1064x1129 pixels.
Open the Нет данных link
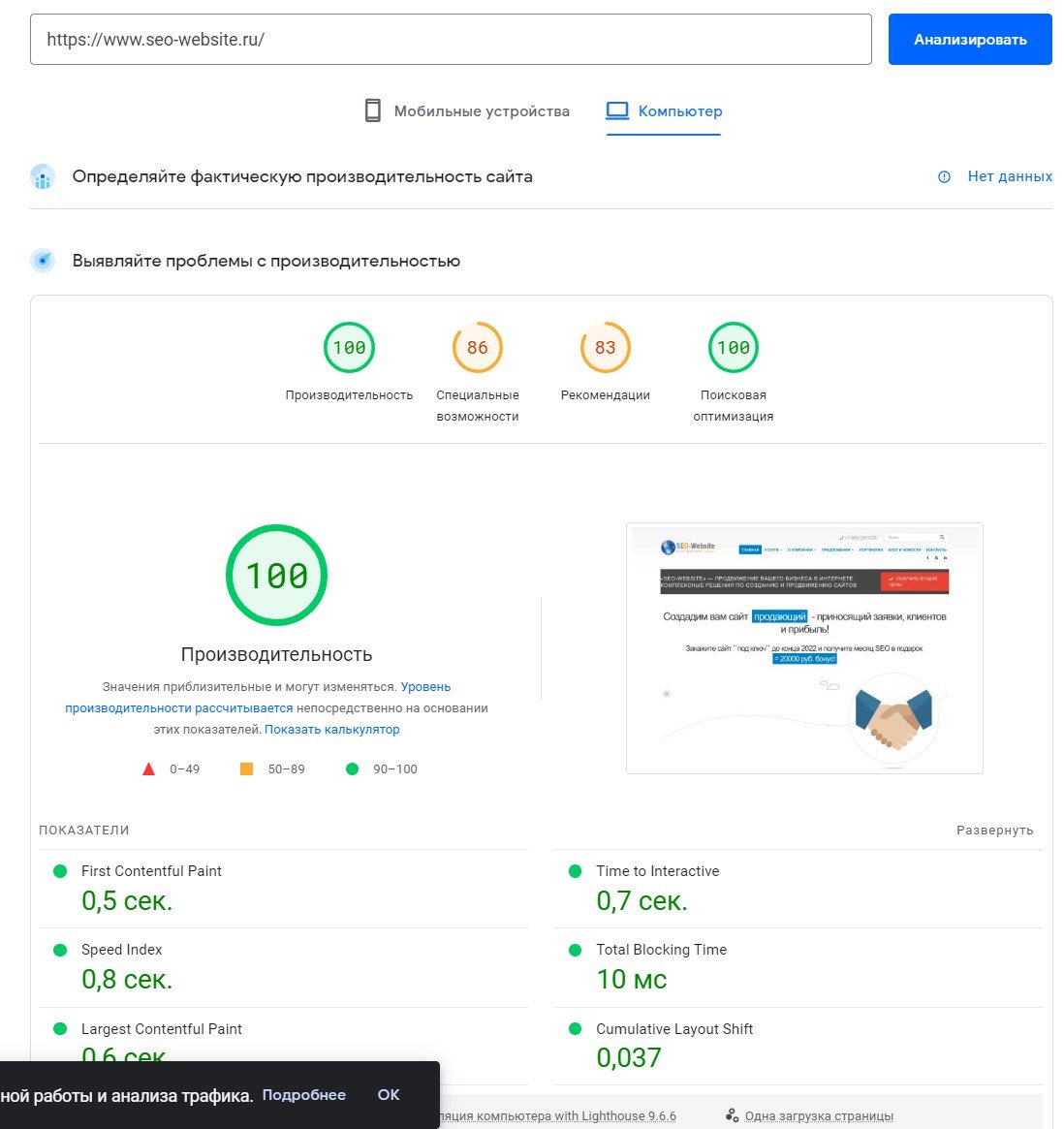(x=1010, y=176)
